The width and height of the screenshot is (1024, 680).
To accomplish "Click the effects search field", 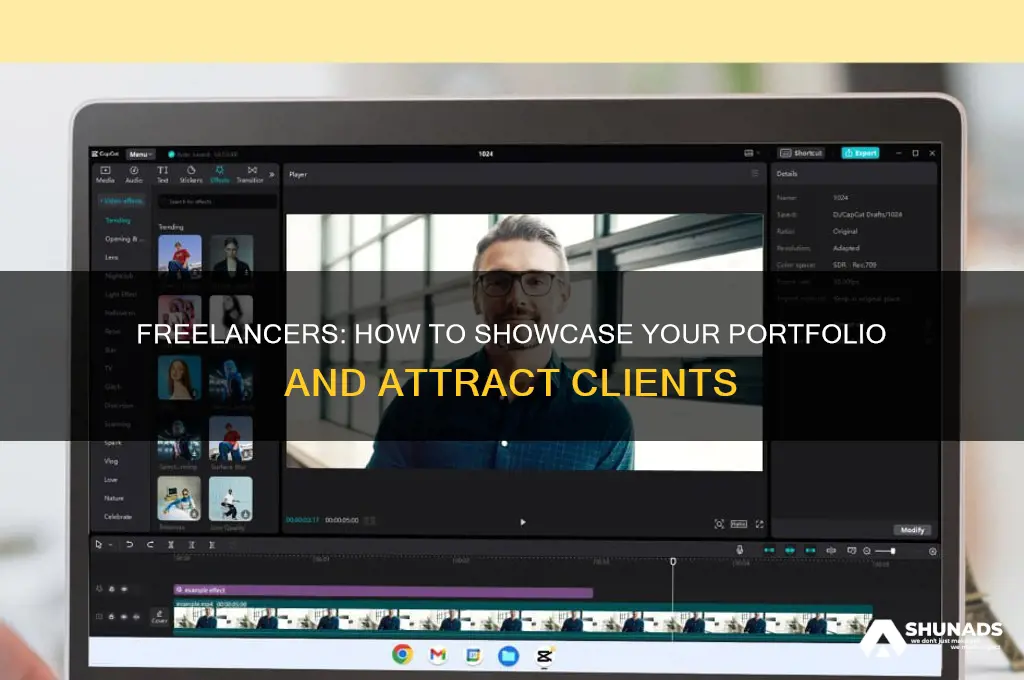I will [x=219, y=202].
